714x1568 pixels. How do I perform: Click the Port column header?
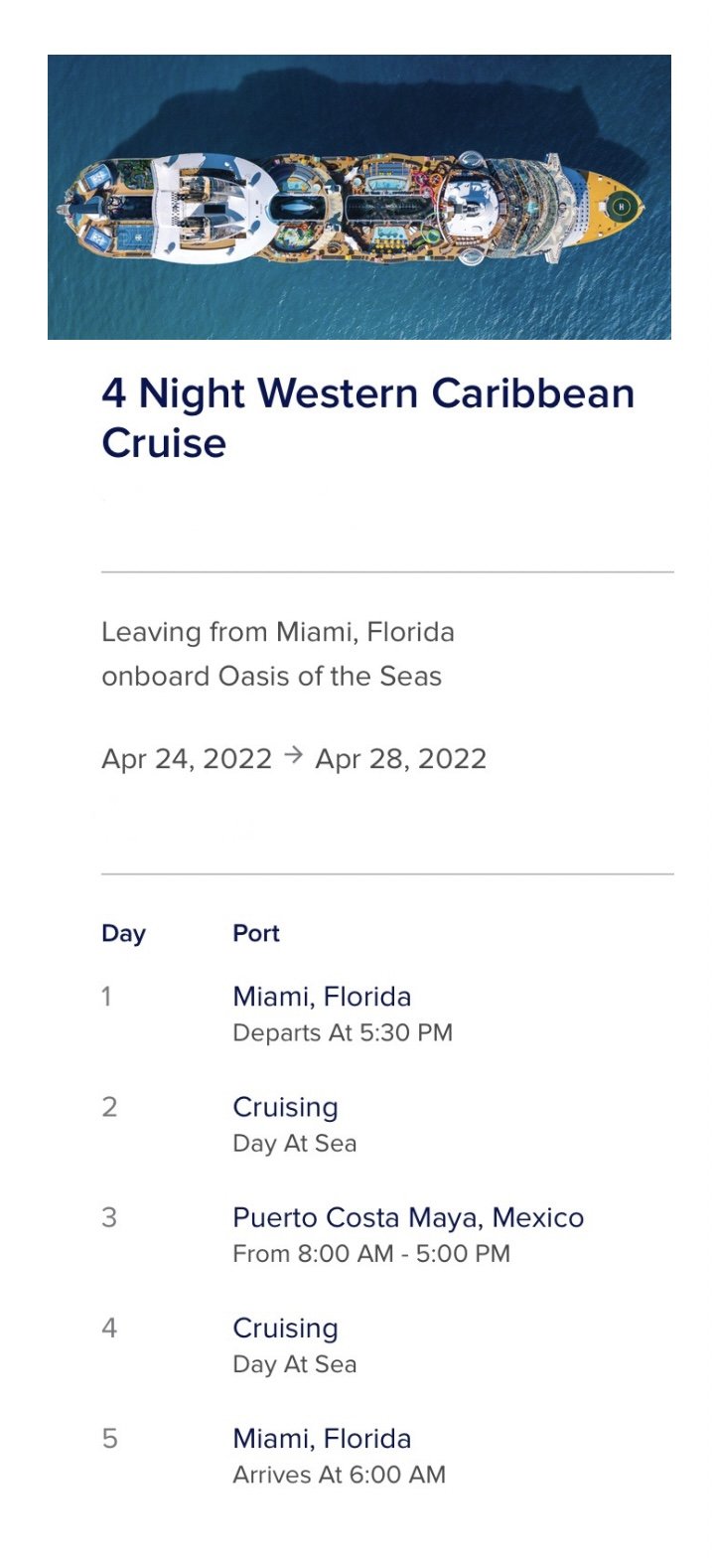256,933
